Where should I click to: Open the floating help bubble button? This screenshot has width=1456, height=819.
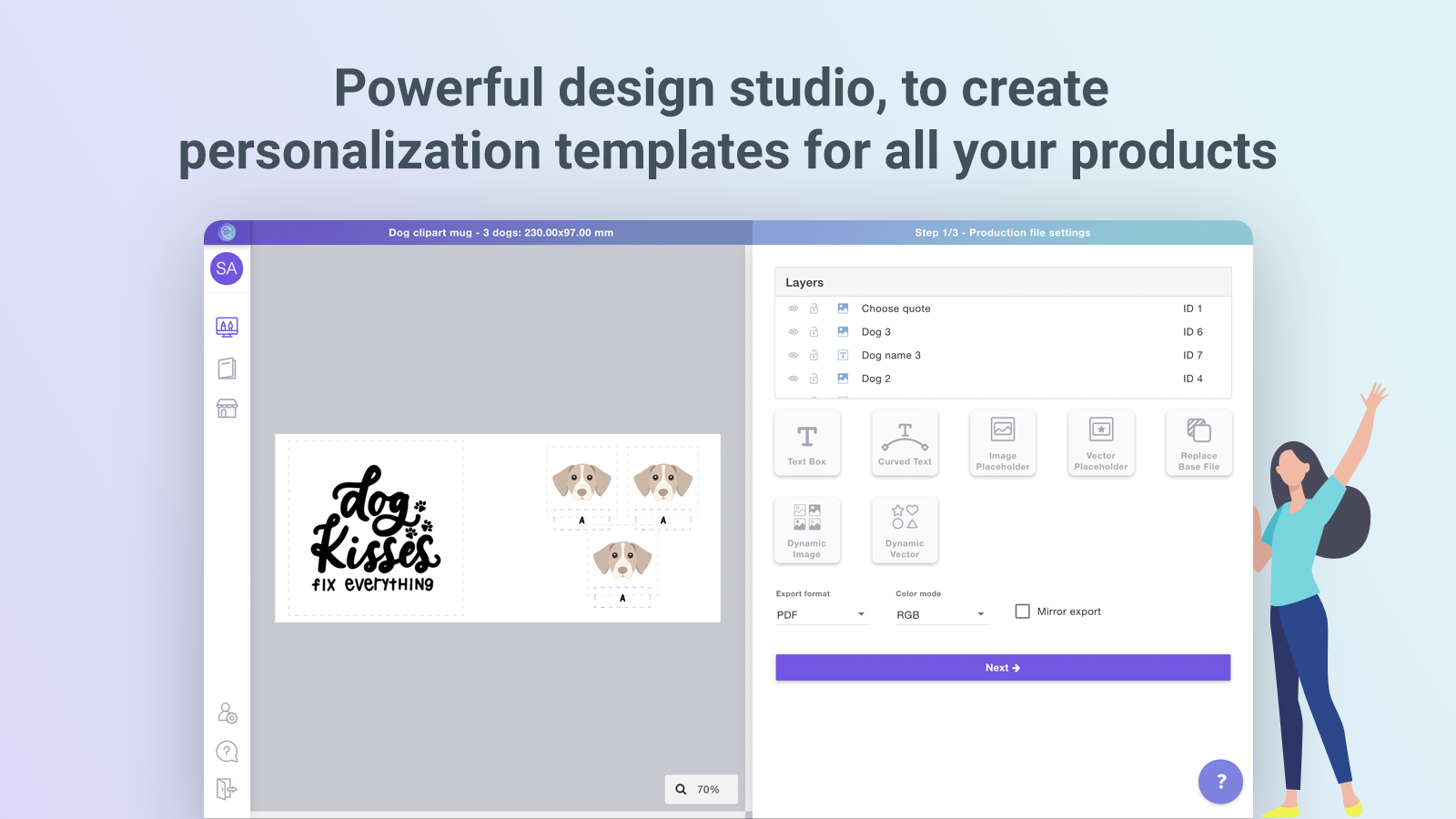click(1220, 781)
